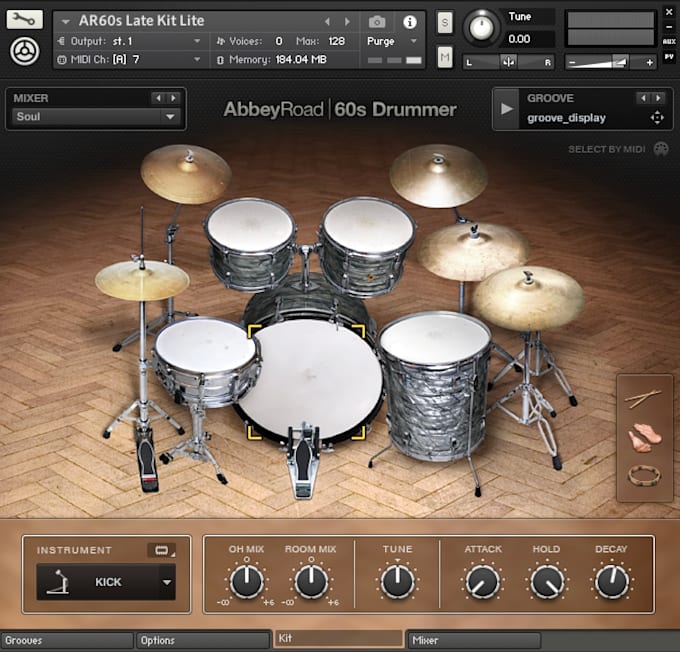This screenshot has width=680, height=652.
Task: Click the kick TUNE knob
Action: pyautogui.click(x=397, y=581)
